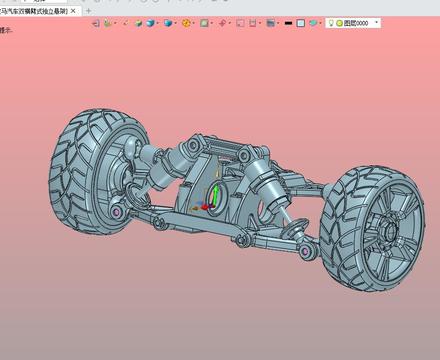Expand the arrow beside shaded cube icon

click(157, 23)
